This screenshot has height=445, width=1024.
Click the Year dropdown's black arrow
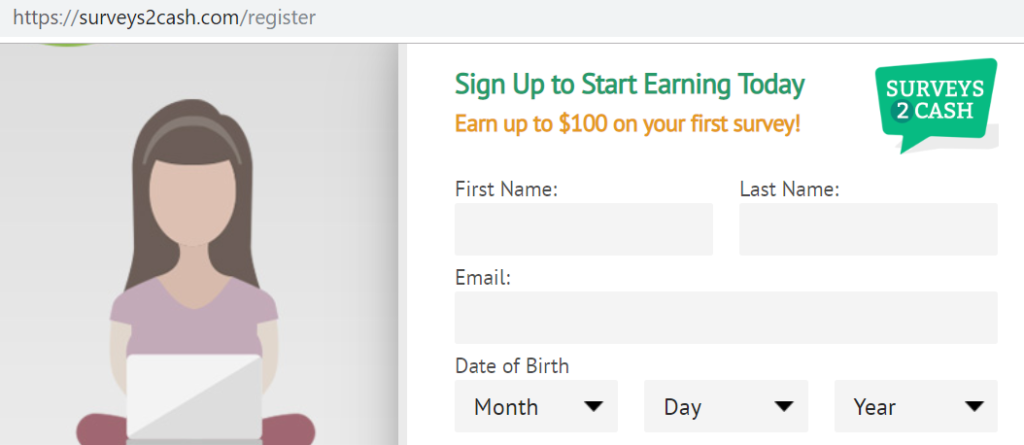coord(974,406)
